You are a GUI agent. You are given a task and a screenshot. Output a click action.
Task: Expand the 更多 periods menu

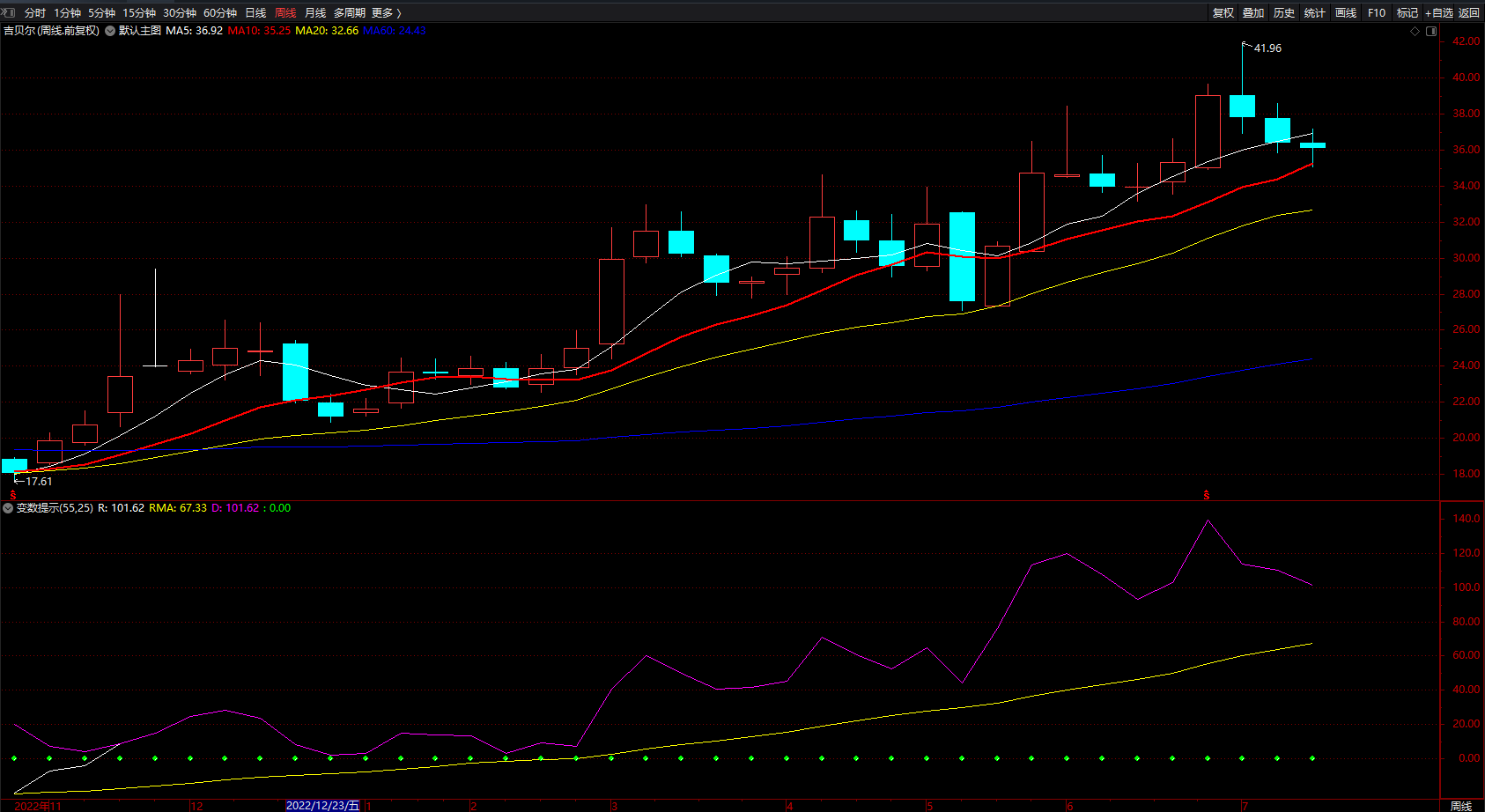click(386, 12)
